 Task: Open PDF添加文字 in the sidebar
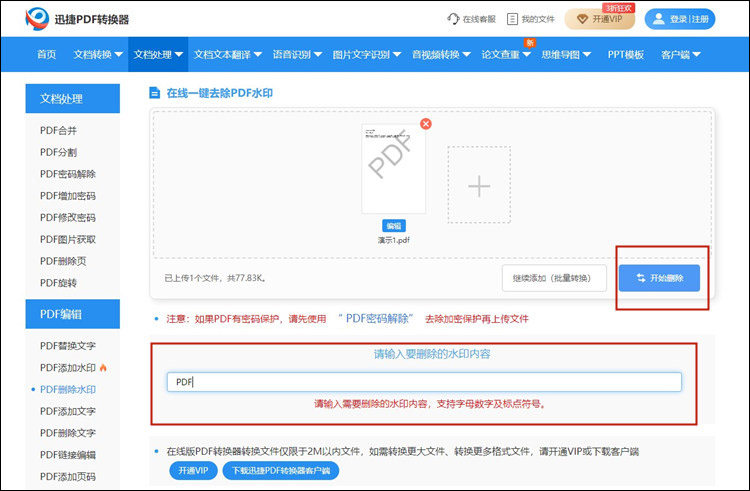68,411
